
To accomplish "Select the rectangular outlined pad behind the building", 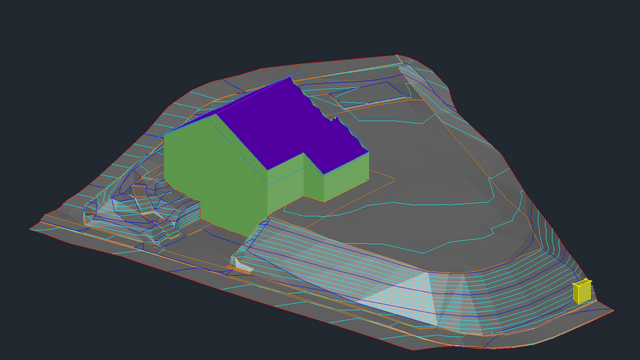I will [368, 95].
